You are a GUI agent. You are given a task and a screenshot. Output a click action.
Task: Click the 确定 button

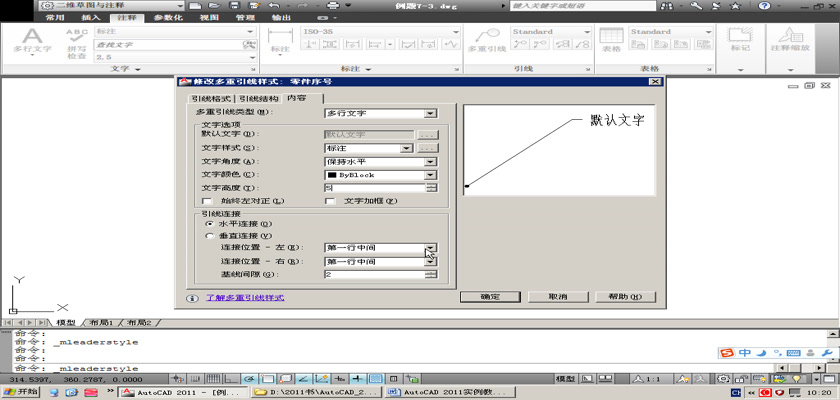tap(490, 297)
